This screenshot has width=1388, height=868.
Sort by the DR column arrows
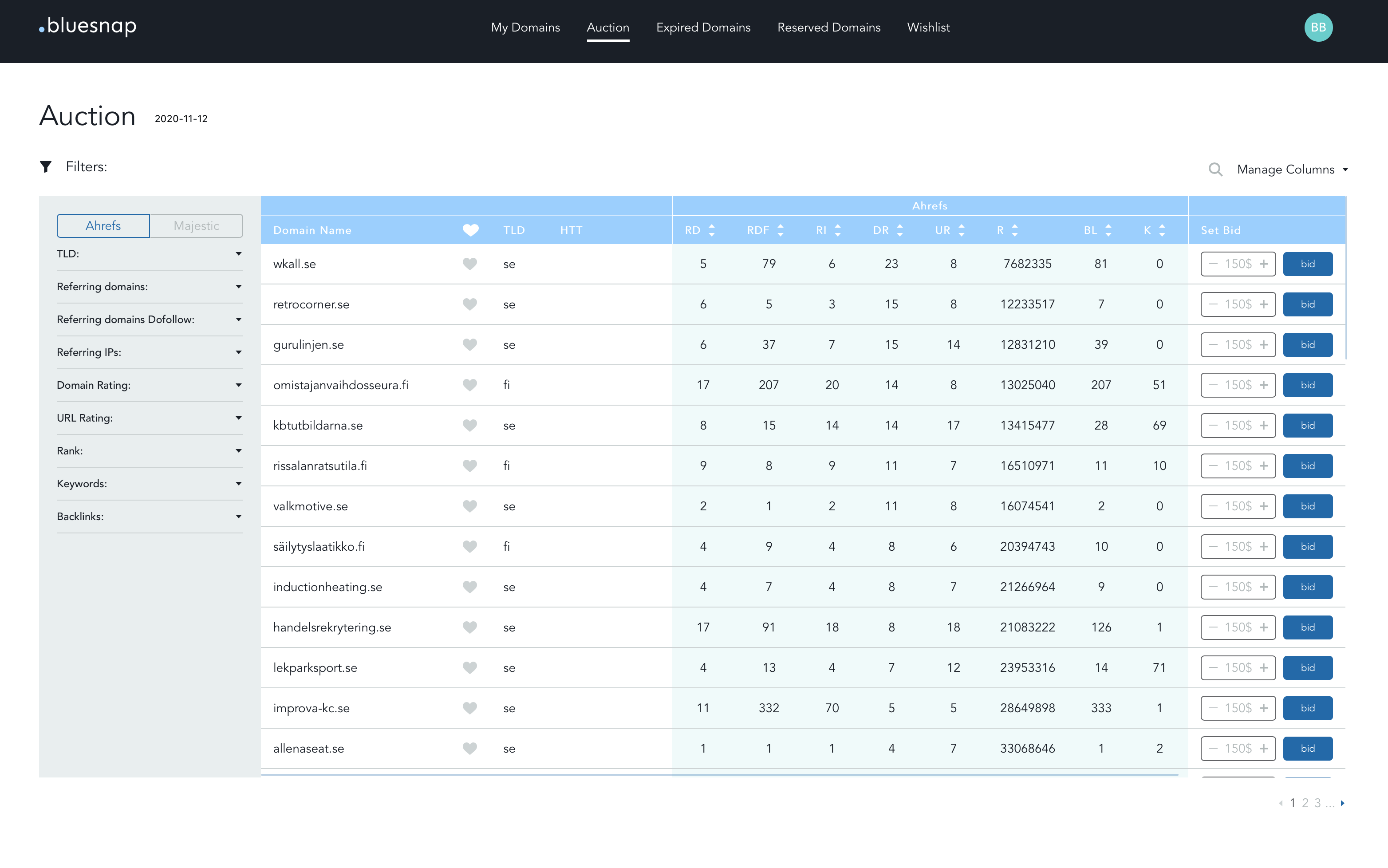click(x=899, y=230)
